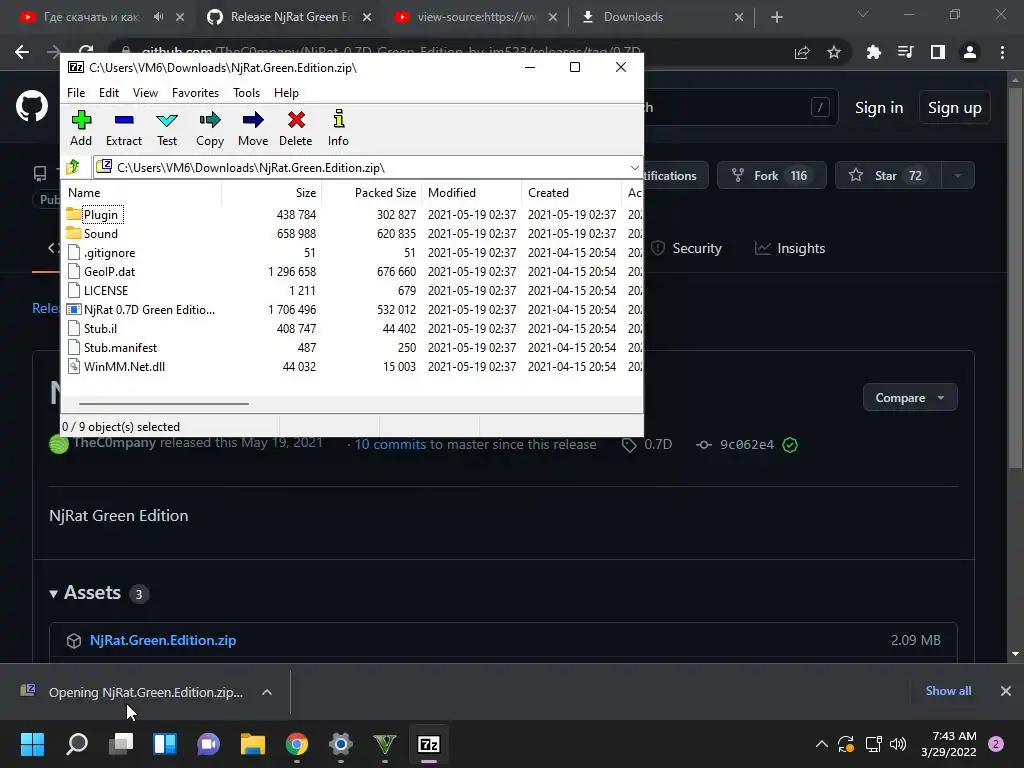1024x768 pixels.
Task: Show hidden system tray icons
Action: [822, 744]
